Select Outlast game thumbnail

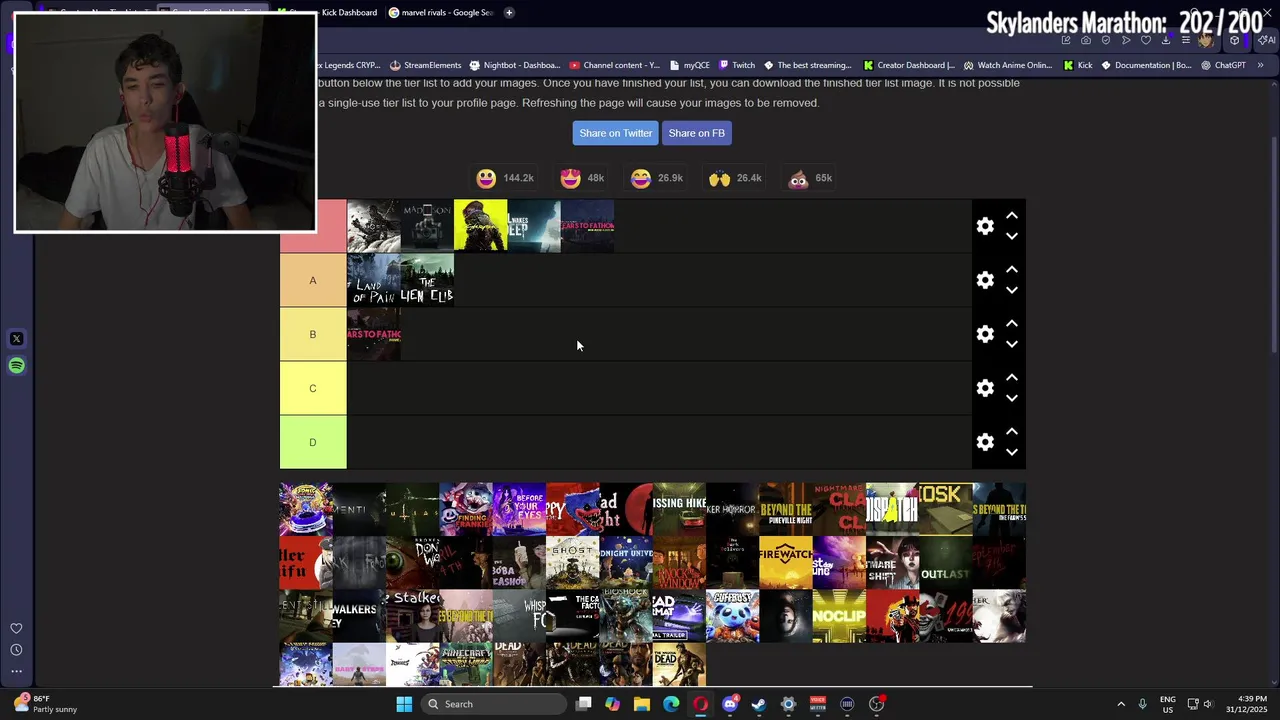coord(946,563)
